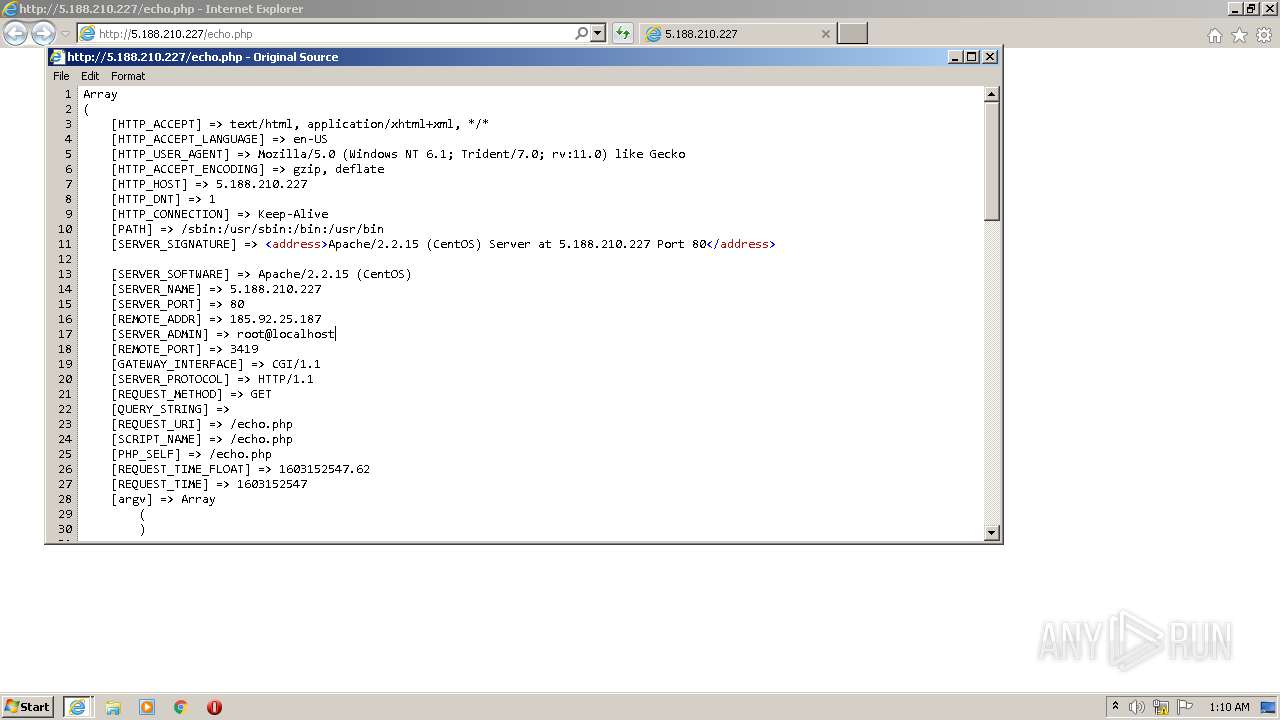The image size is (1280, 720).
Task: Open the red stop-sign taskbar icon
Action: (214, 707)
